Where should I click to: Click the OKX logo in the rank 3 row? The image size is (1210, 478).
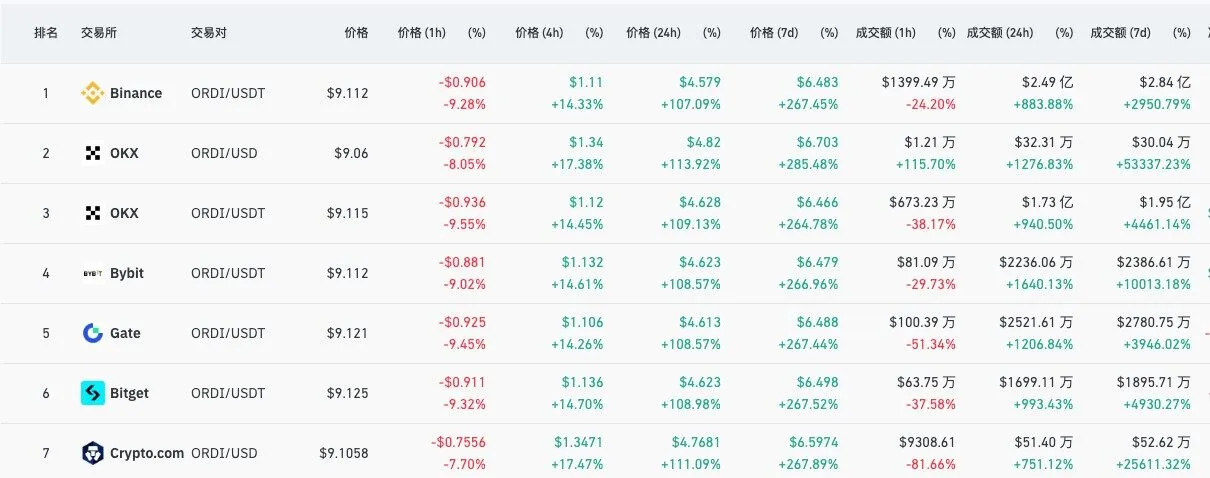[x=93, y=213]
